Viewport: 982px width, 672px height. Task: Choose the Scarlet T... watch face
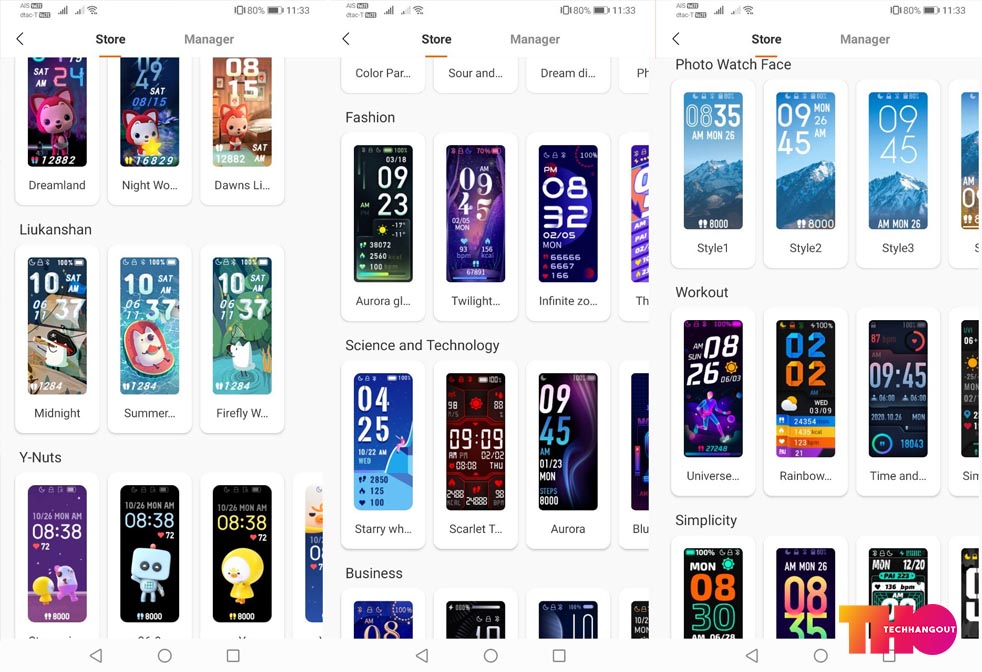tap(476, 455)
